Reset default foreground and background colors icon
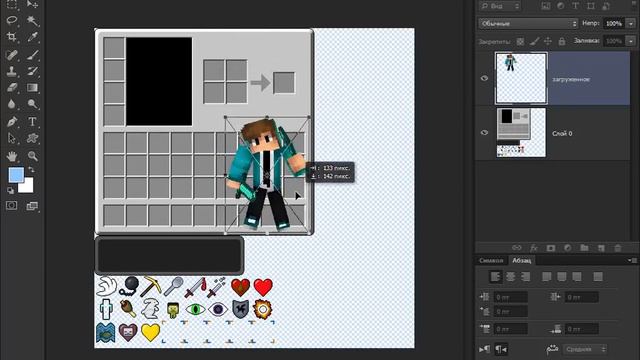640x360 pixels. click(11, 190)
